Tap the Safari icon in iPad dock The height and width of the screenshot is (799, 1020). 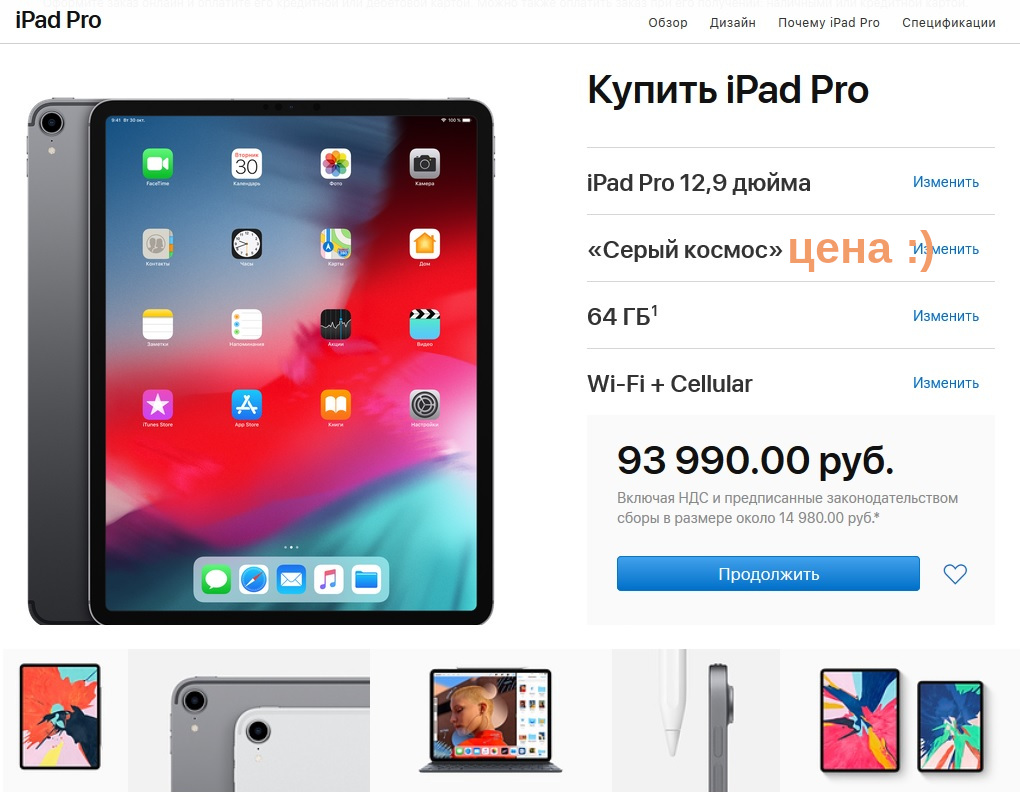point(254,579)
